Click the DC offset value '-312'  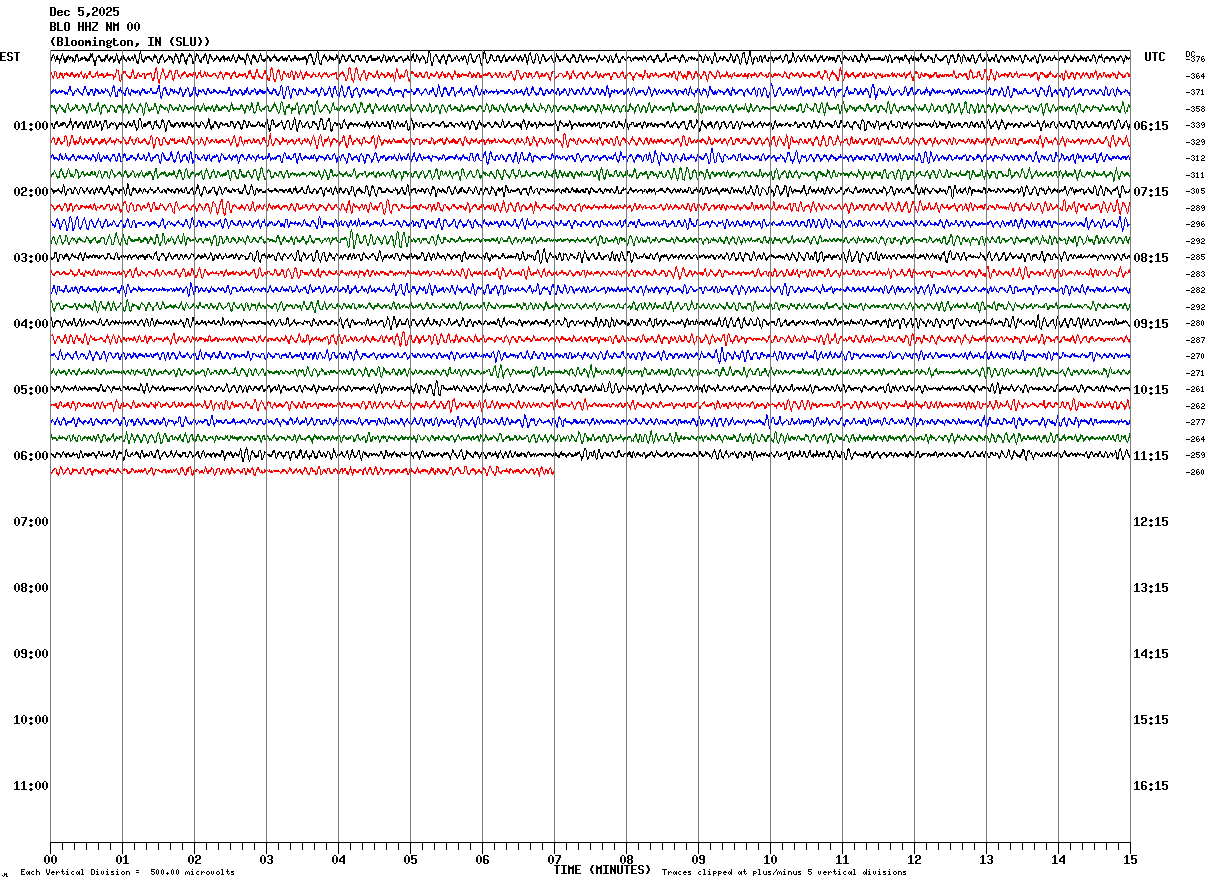(1195, 158)
